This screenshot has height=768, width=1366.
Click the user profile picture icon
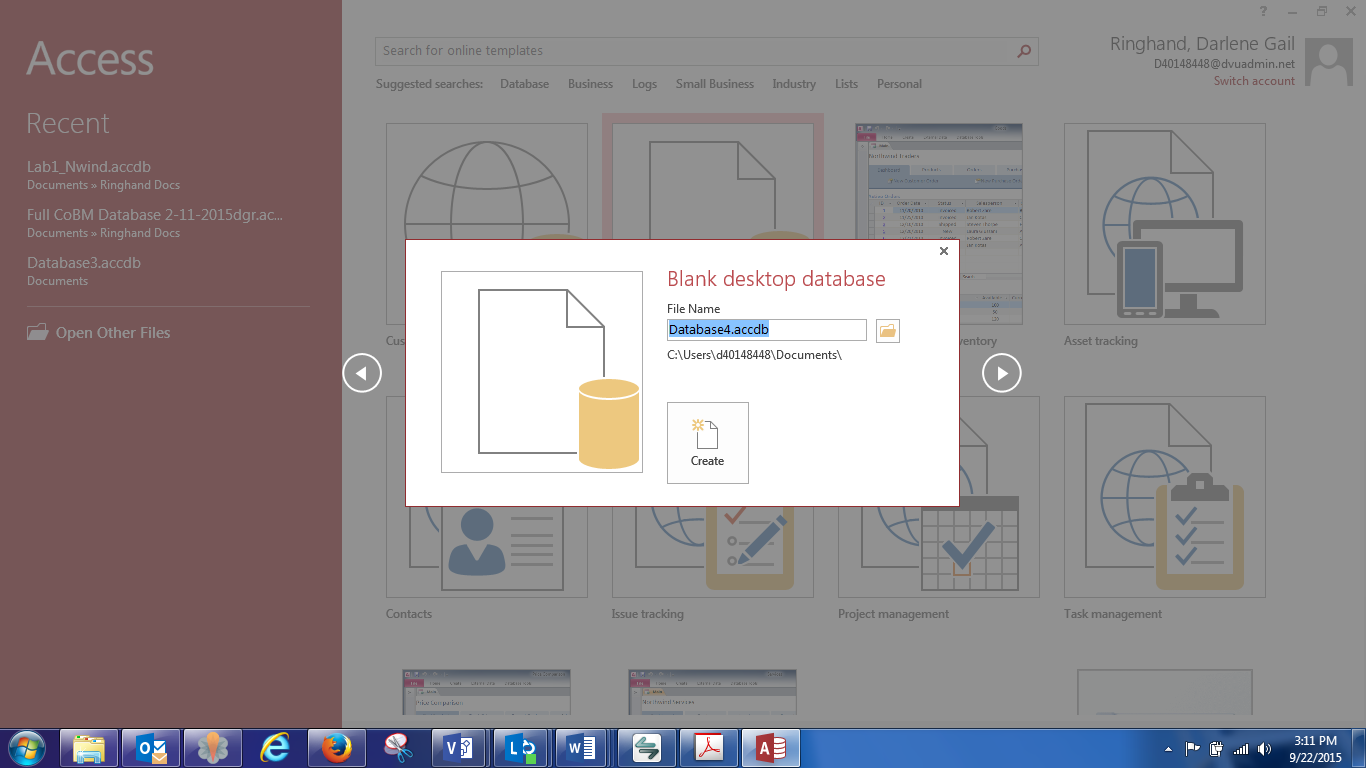pyautogui.click(x=1329, y=66)
